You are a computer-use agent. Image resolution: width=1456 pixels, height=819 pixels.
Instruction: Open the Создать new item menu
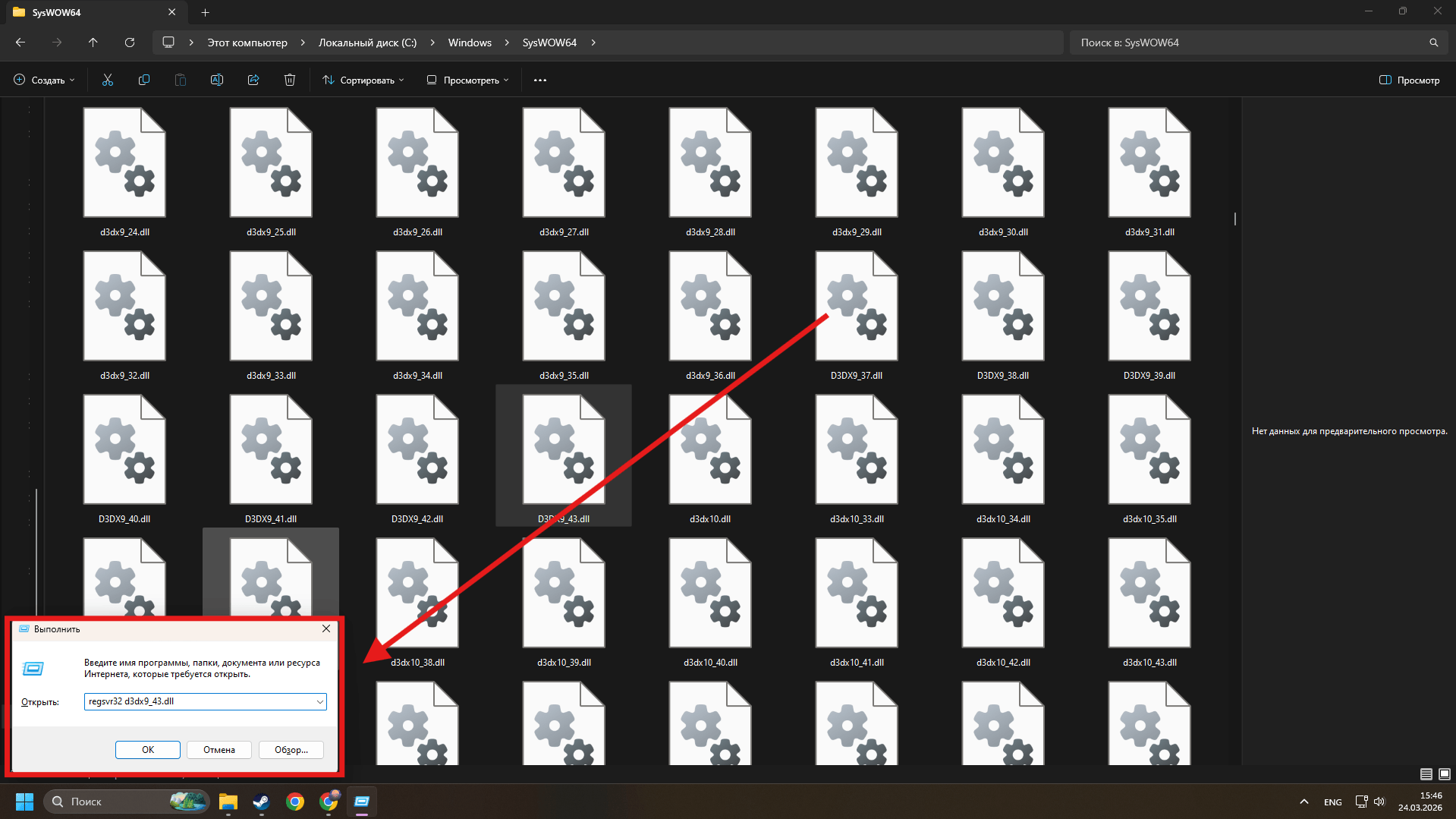click(45, 80)
